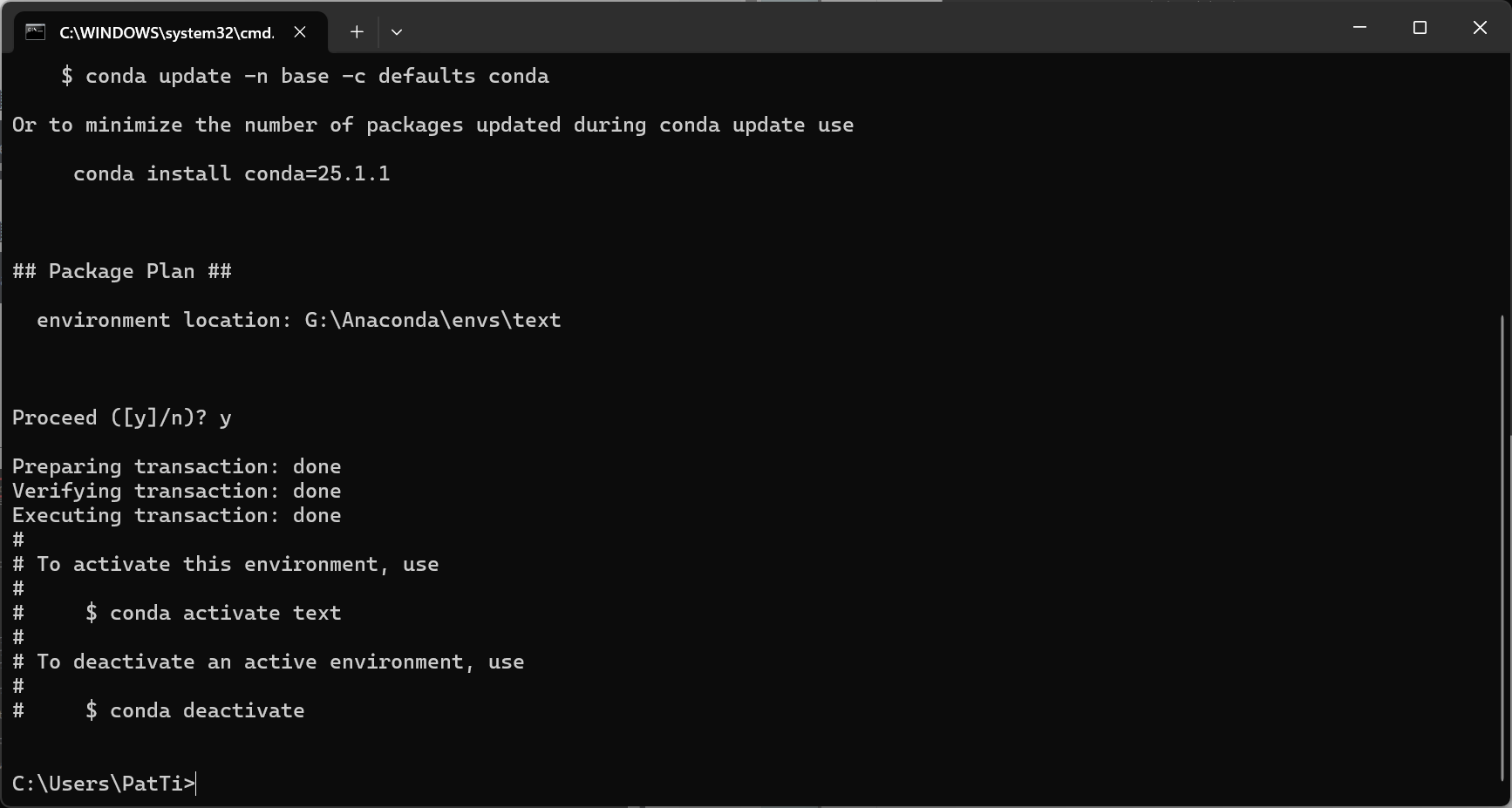
Task: Click the G:\Anaconda\envs\text path
Action: point(432,320)
